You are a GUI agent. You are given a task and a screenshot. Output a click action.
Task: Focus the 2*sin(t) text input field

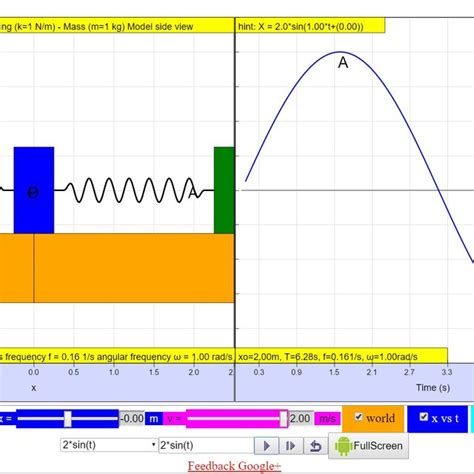(x=206, y=445)
